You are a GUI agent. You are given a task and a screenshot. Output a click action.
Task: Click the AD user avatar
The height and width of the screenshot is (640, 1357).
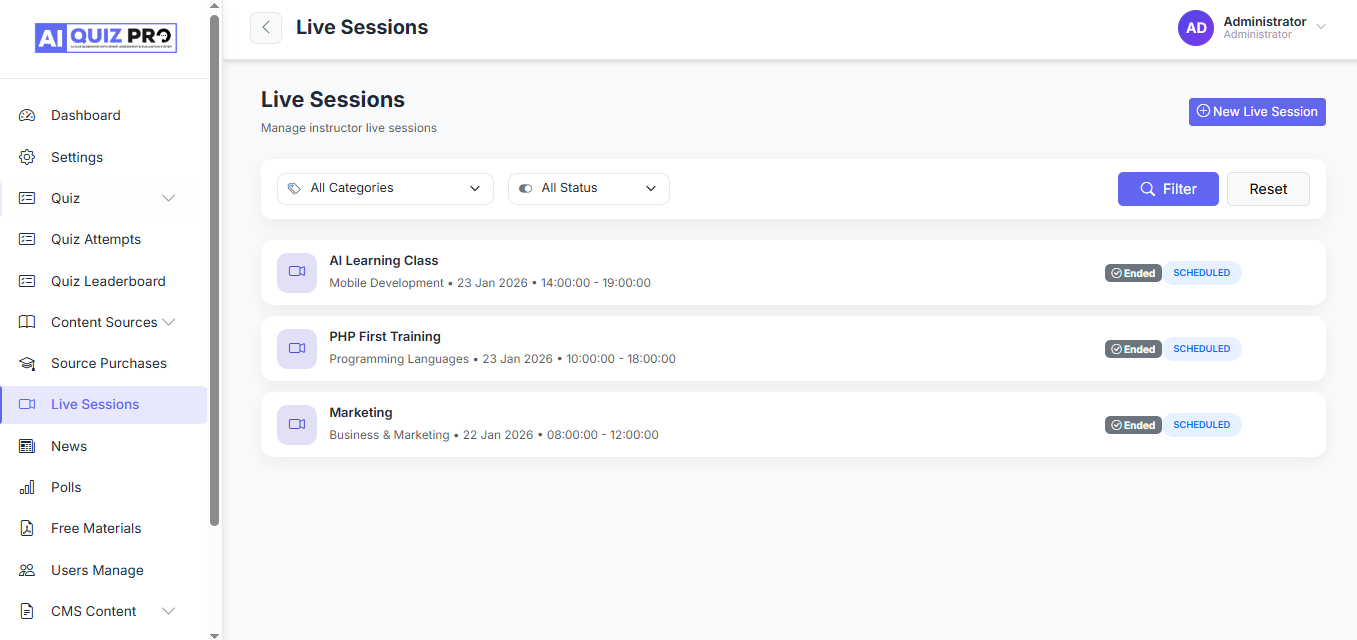pos(1196,28)
